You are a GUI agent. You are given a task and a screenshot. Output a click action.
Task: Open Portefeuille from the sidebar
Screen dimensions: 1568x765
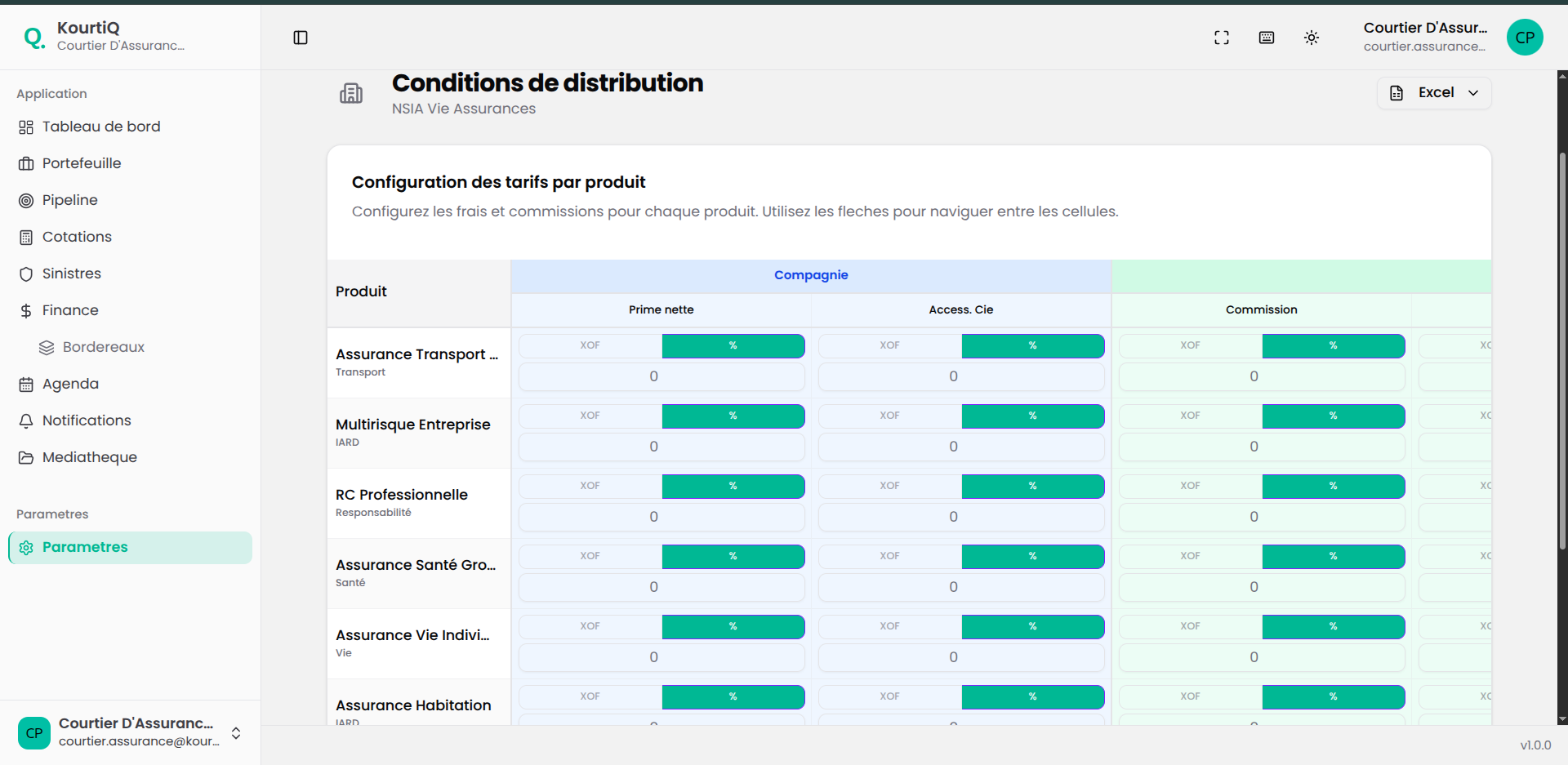coord(81,163)
